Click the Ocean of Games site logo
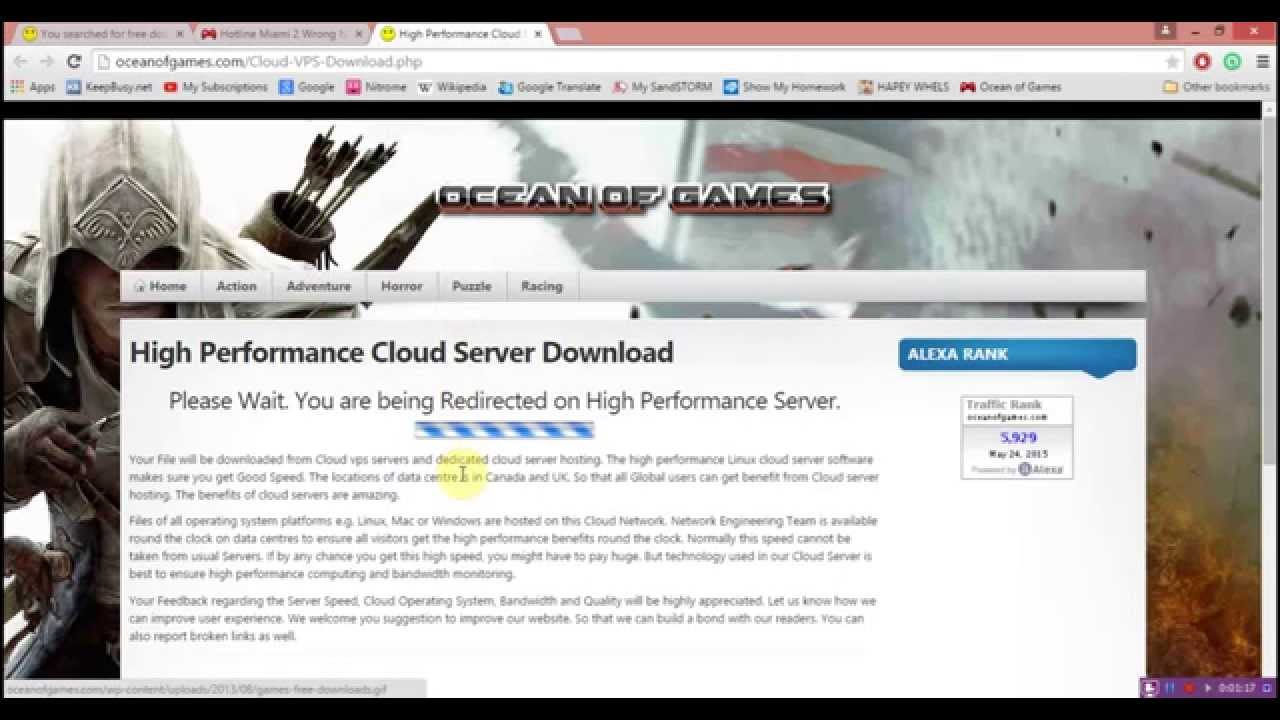 [634, 197]
